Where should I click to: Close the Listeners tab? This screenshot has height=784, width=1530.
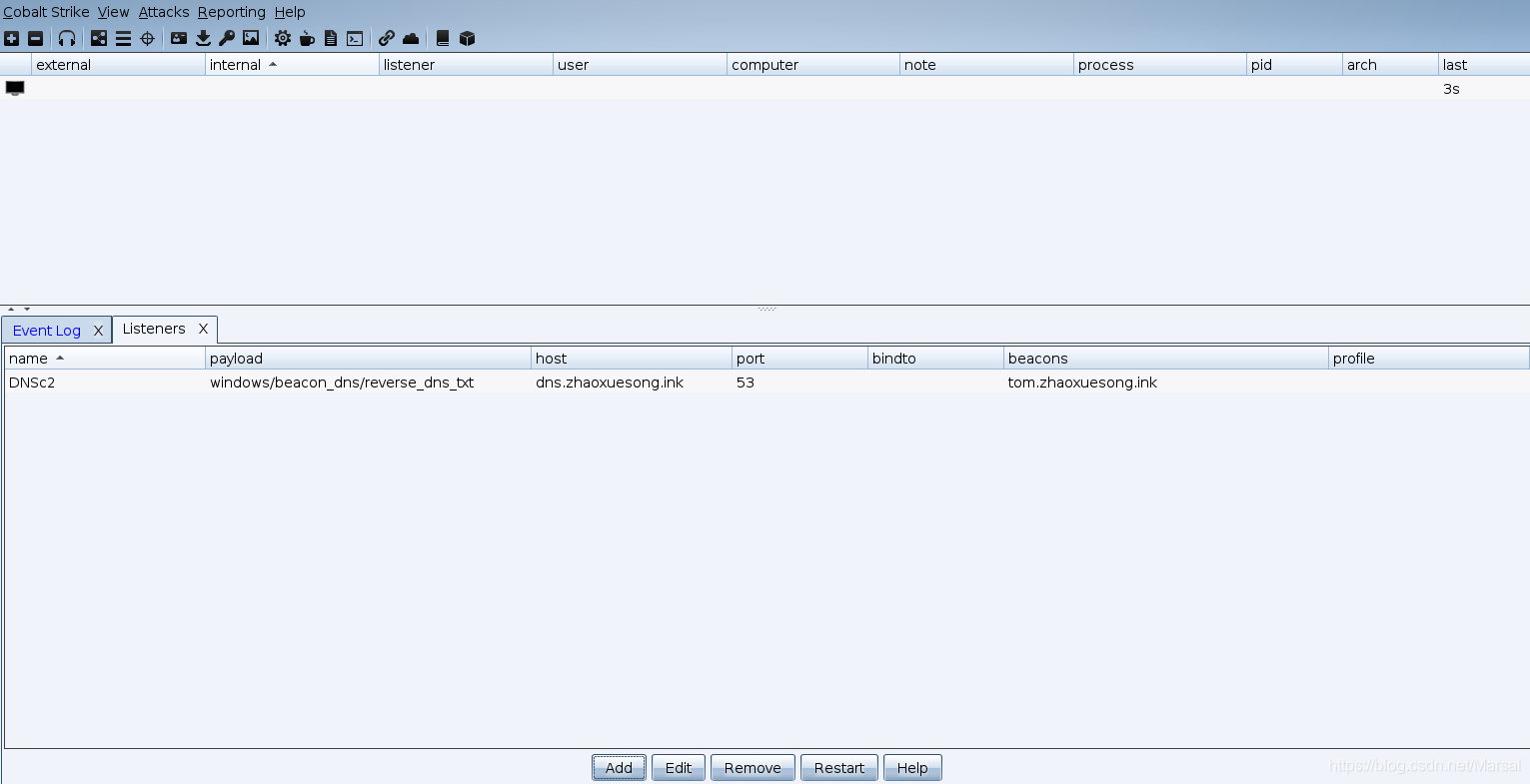tap(203, 329)
